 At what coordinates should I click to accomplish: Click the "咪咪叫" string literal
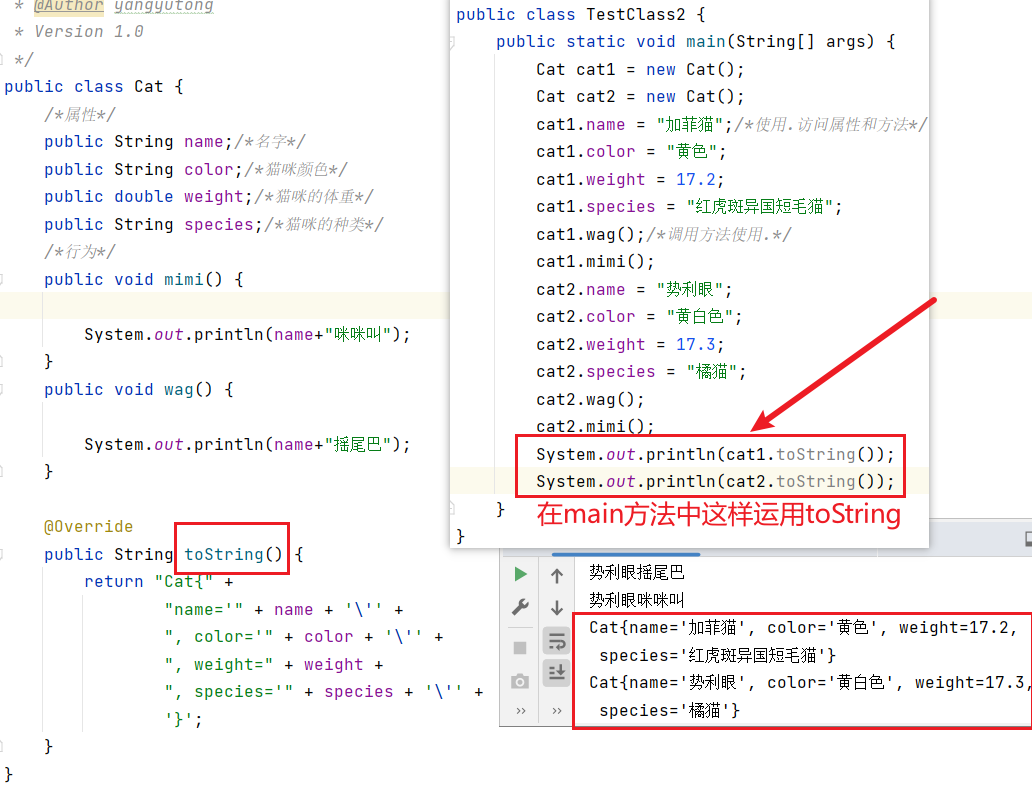[358, 334]
